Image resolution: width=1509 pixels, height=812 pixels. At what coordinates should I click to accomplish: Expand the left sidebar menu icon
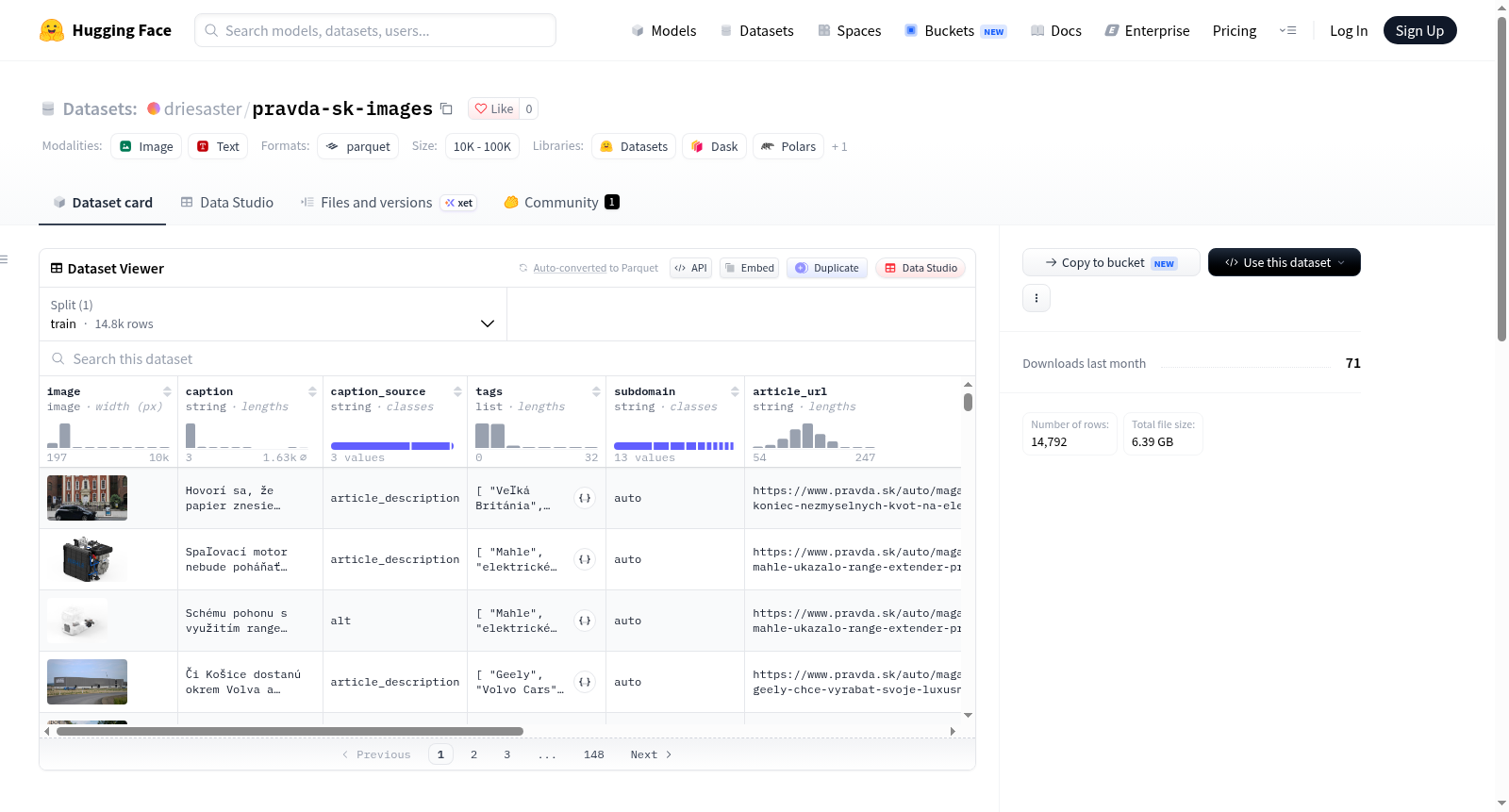pyautogui.click(x=4, y=259)
